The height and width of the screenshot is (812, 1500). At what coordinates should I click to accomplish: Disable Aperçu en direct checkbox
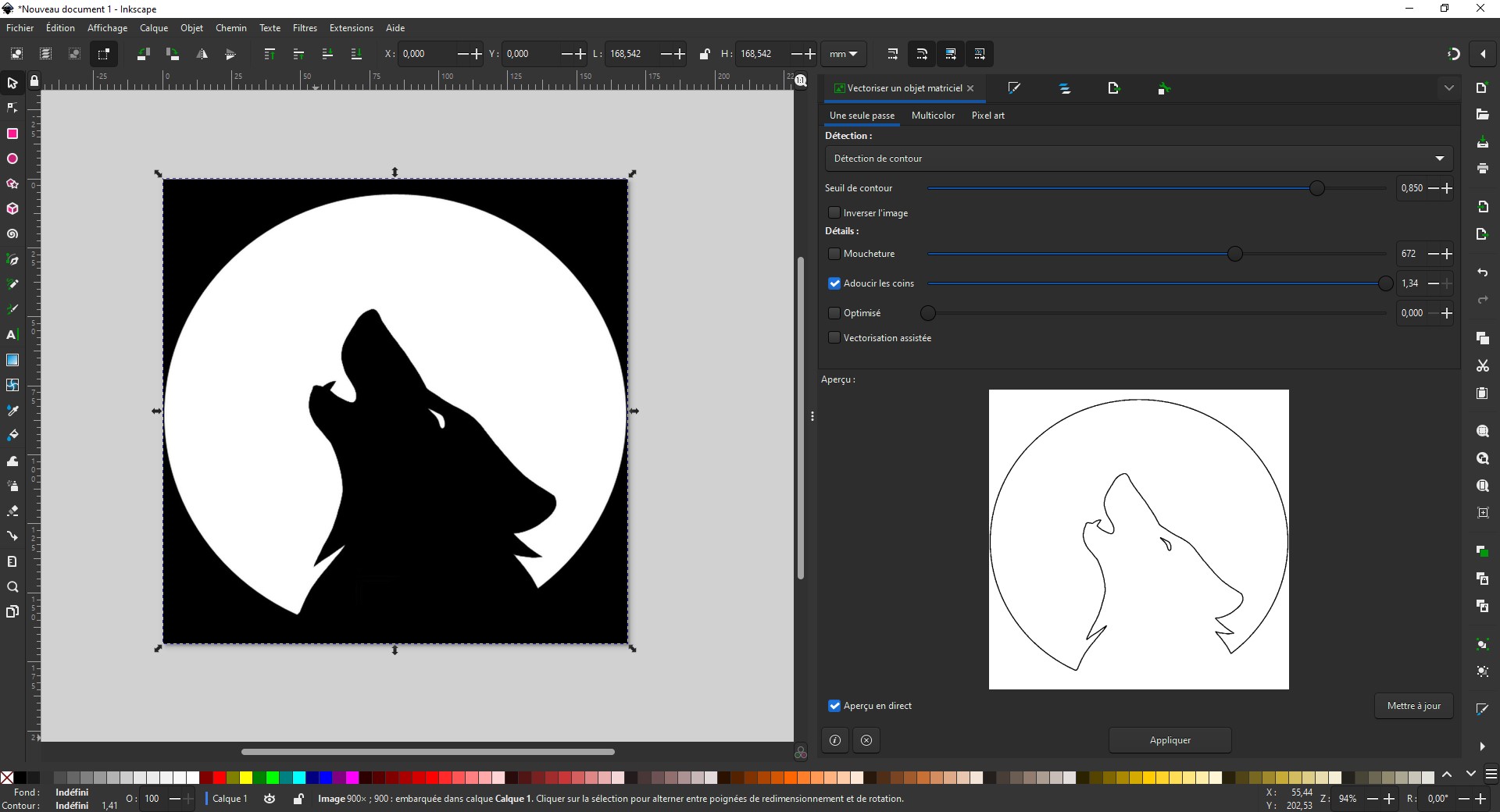[834, 706]
